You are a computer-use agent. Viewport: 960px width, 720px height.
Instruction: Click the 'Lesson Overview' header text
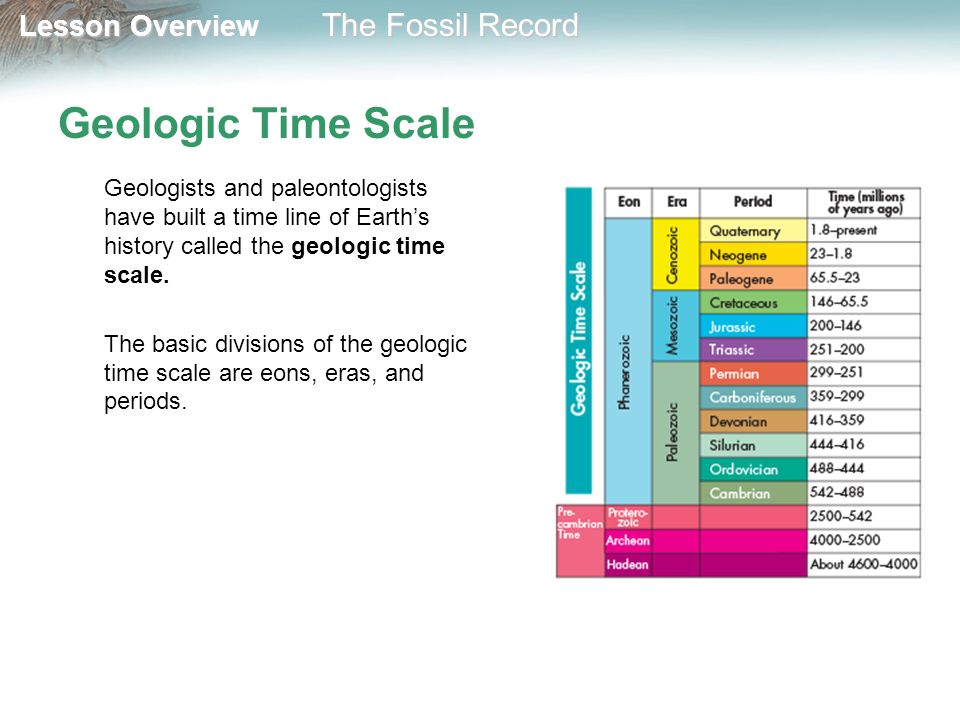point(139,26)
